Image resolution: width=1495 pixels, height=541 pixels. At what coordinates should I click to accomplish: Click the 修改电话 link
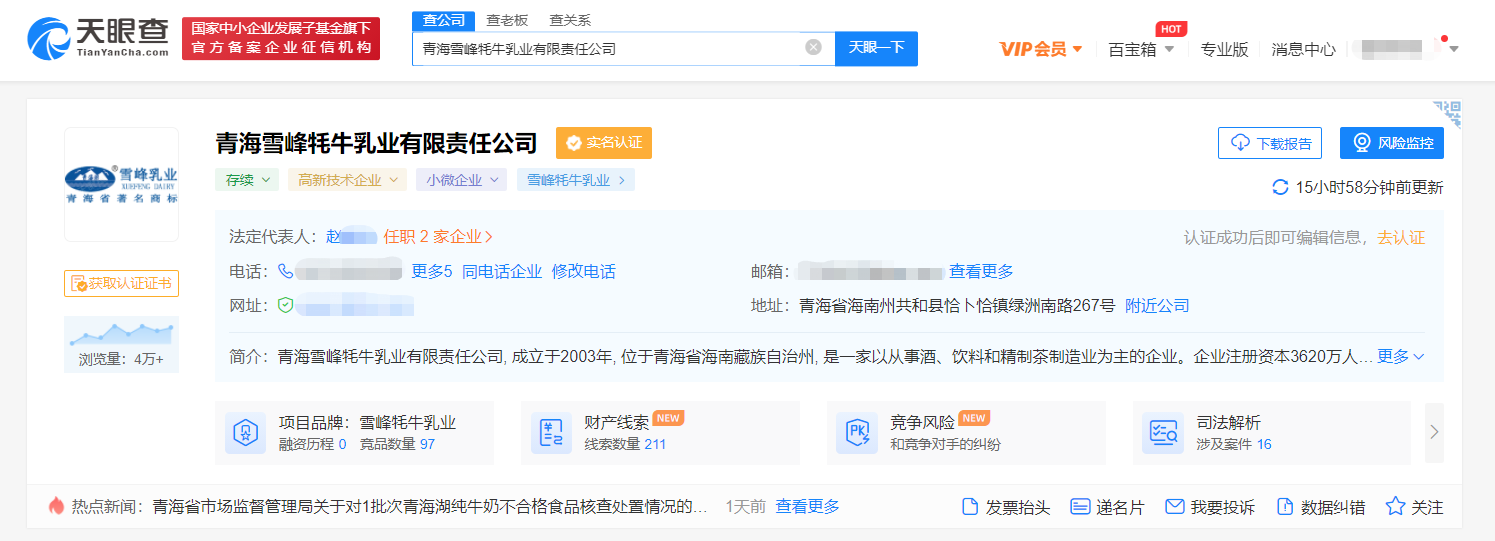(x=584, y=271)
